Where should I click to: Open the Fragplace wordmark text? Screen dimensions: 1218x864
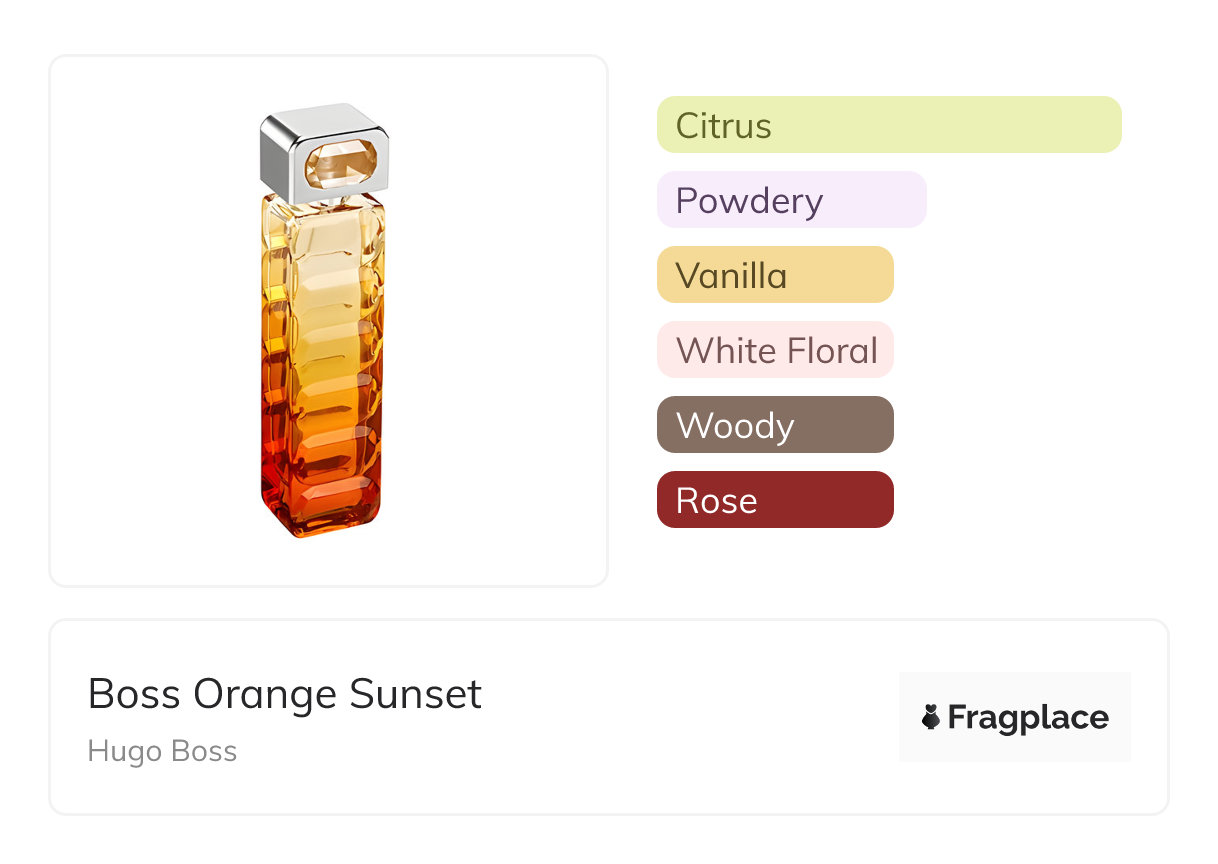1028,717
